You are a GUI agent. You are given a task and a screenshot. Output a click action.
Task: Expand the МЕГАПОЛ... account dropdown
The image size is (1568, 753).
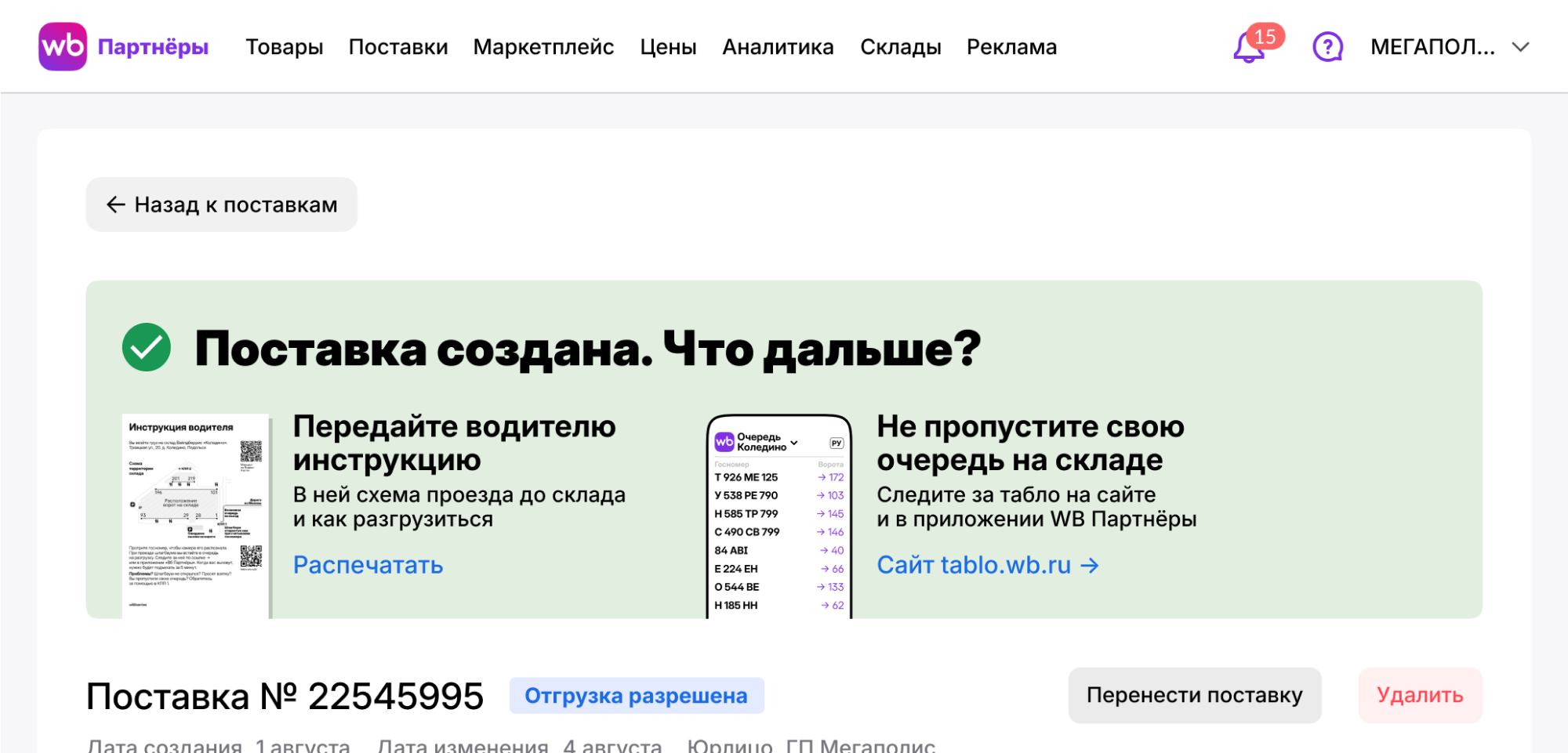[x=1450, y=47]
